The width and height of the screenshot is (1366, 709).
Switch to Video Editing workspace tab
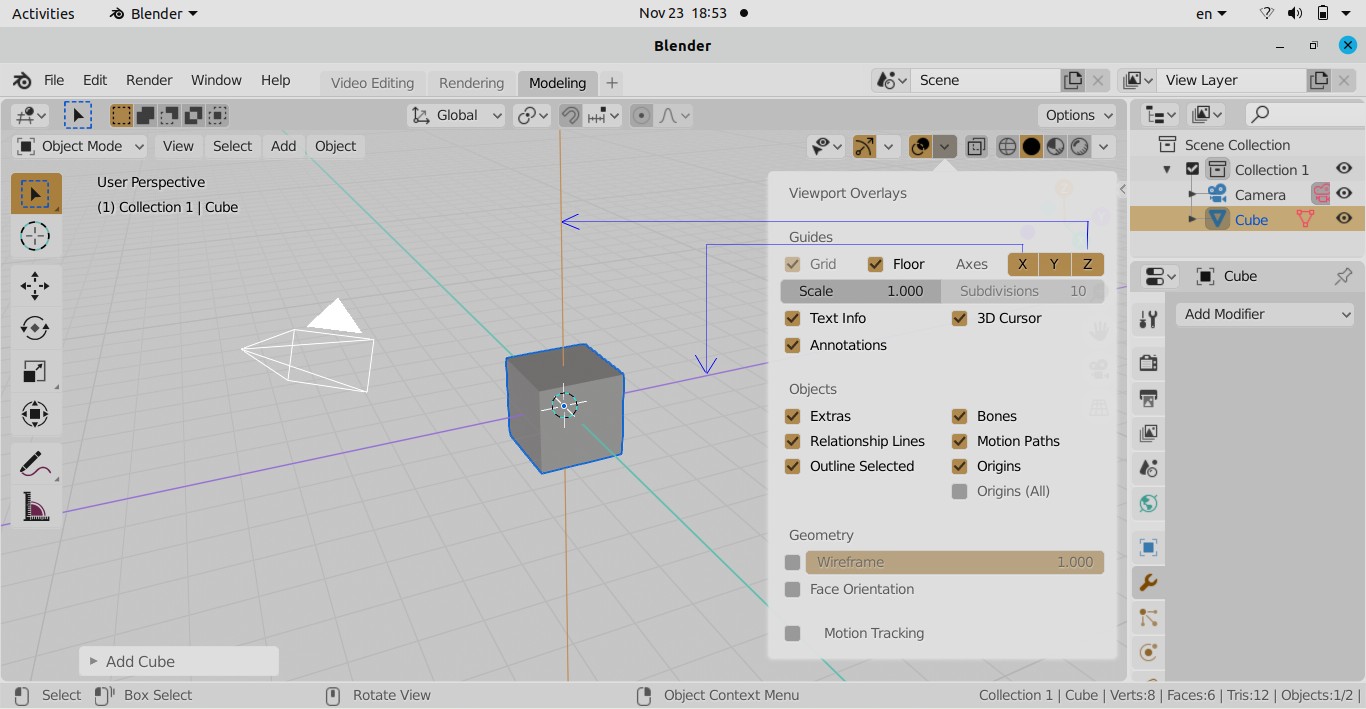[372, 83]
